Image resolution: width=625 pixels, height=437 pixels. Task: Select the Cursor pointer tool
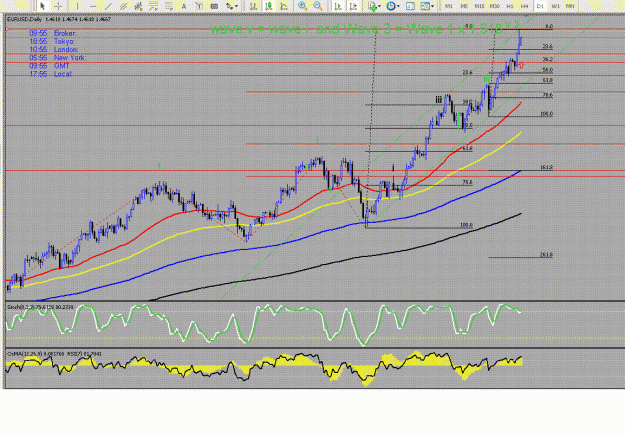pos(42,6)
